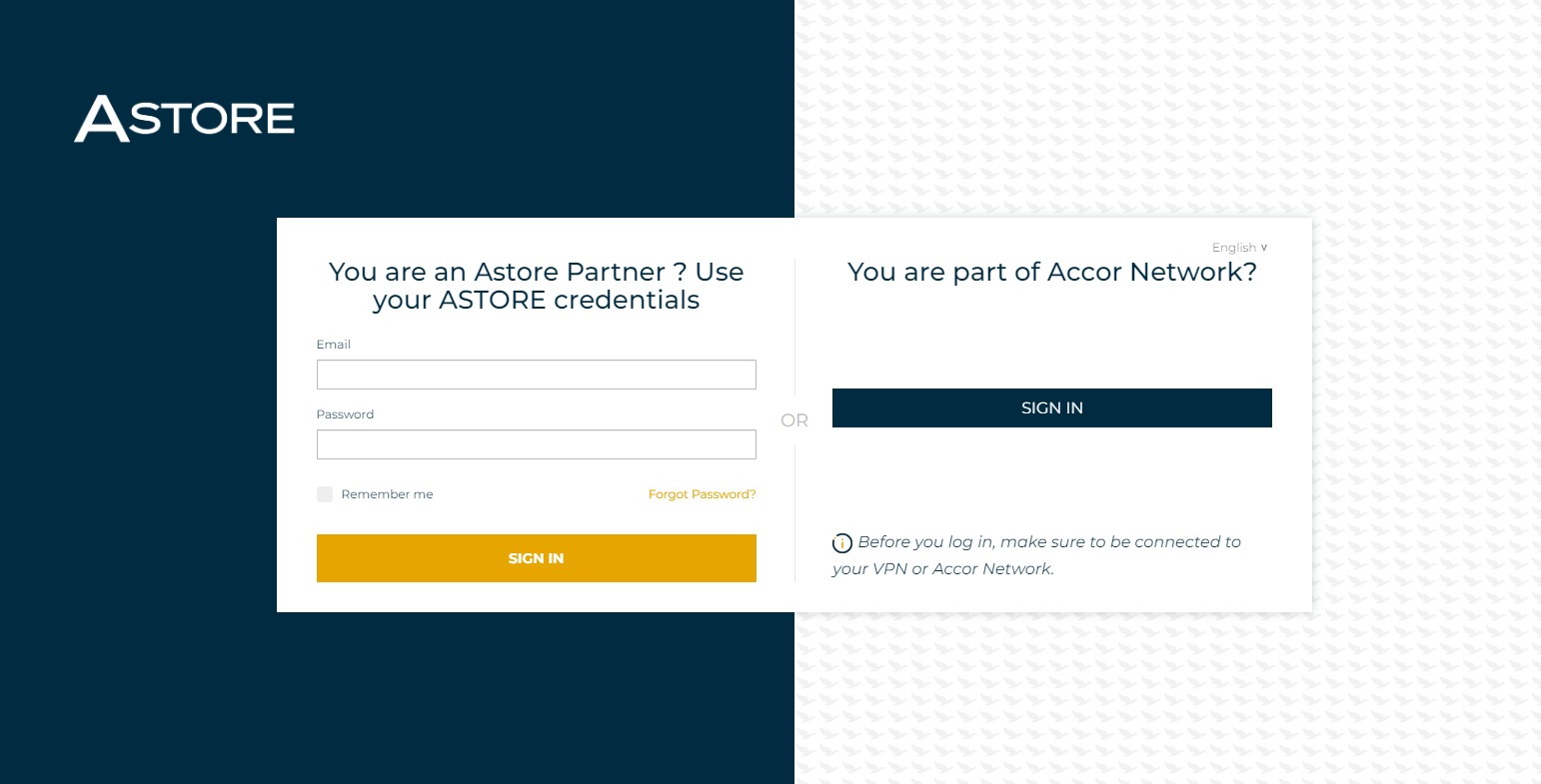Click the Email label above the field
The image size is (1541, 784).
coord(334,345)
